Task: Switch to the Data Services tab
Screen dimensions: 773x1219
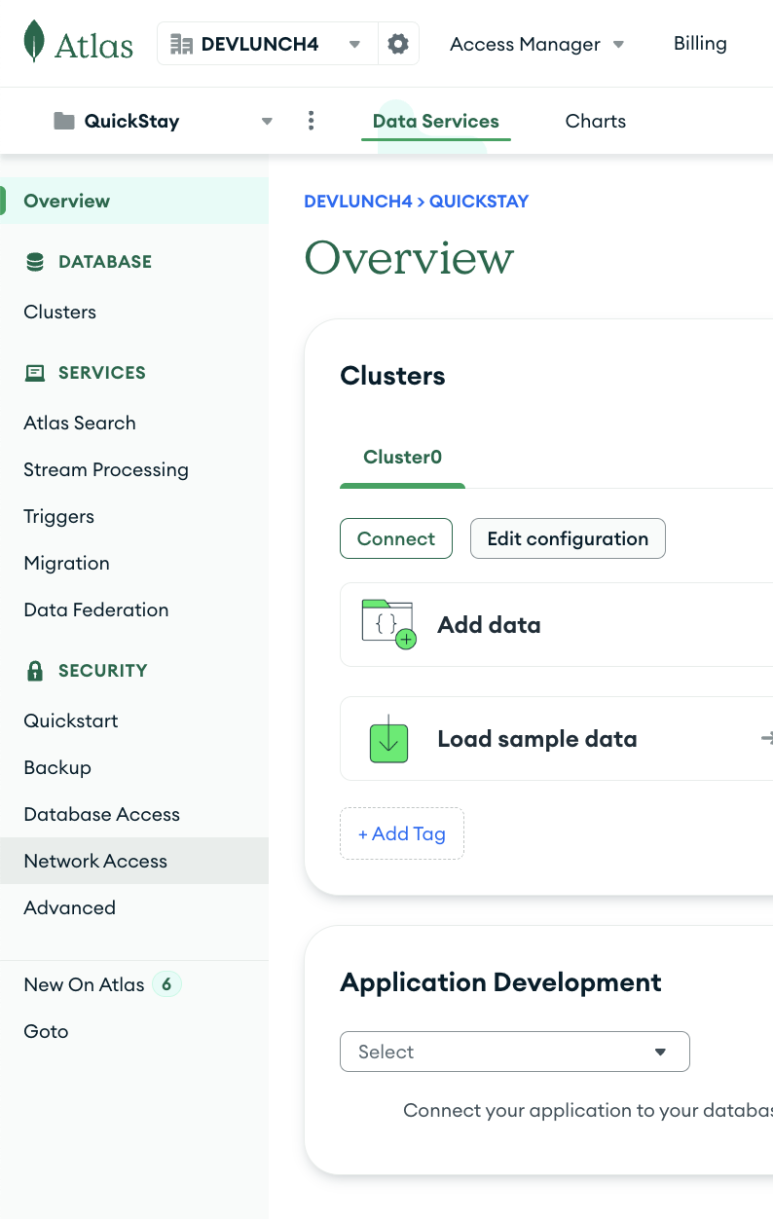Action: pyautogui.click(x=436, y=121)
